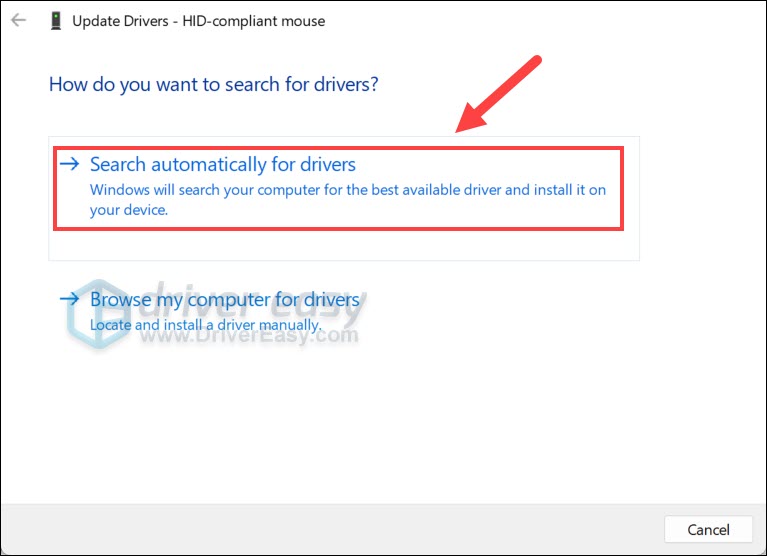The image size is (767, 556).
Task: Click "Windows will search your computer" description text
Action: [x=348, y=200]
